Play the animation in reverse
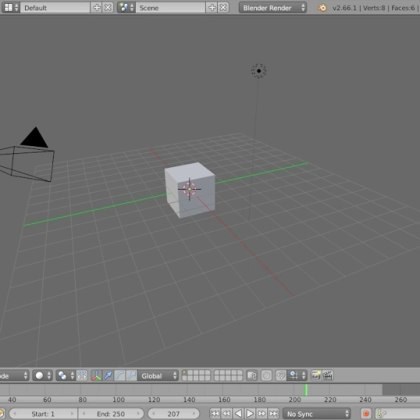This screenshot has height=420, width=420. 238,414
